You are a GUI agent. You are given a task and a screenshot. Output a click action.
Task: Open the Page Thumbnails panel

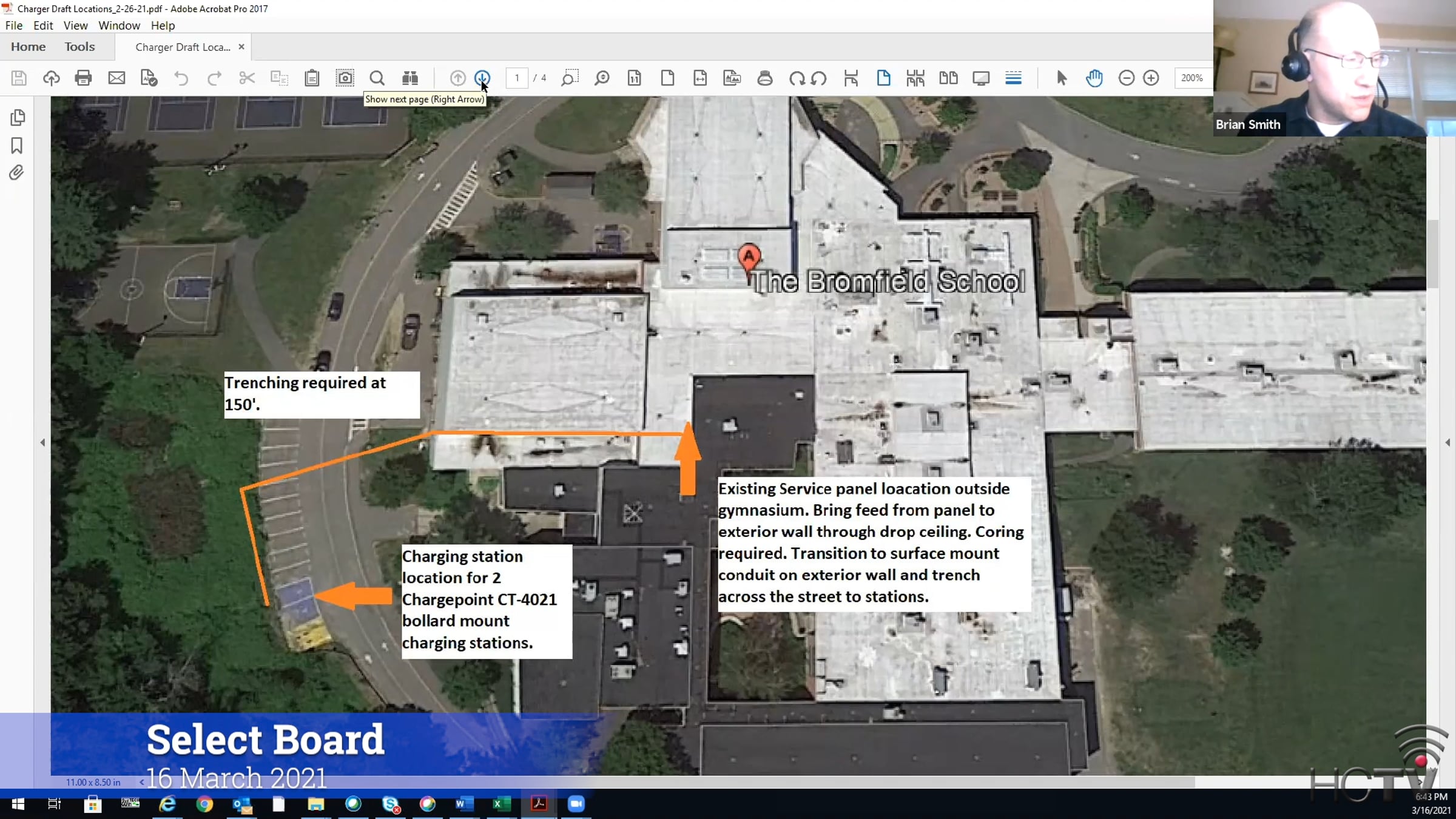tap(18, 117)
